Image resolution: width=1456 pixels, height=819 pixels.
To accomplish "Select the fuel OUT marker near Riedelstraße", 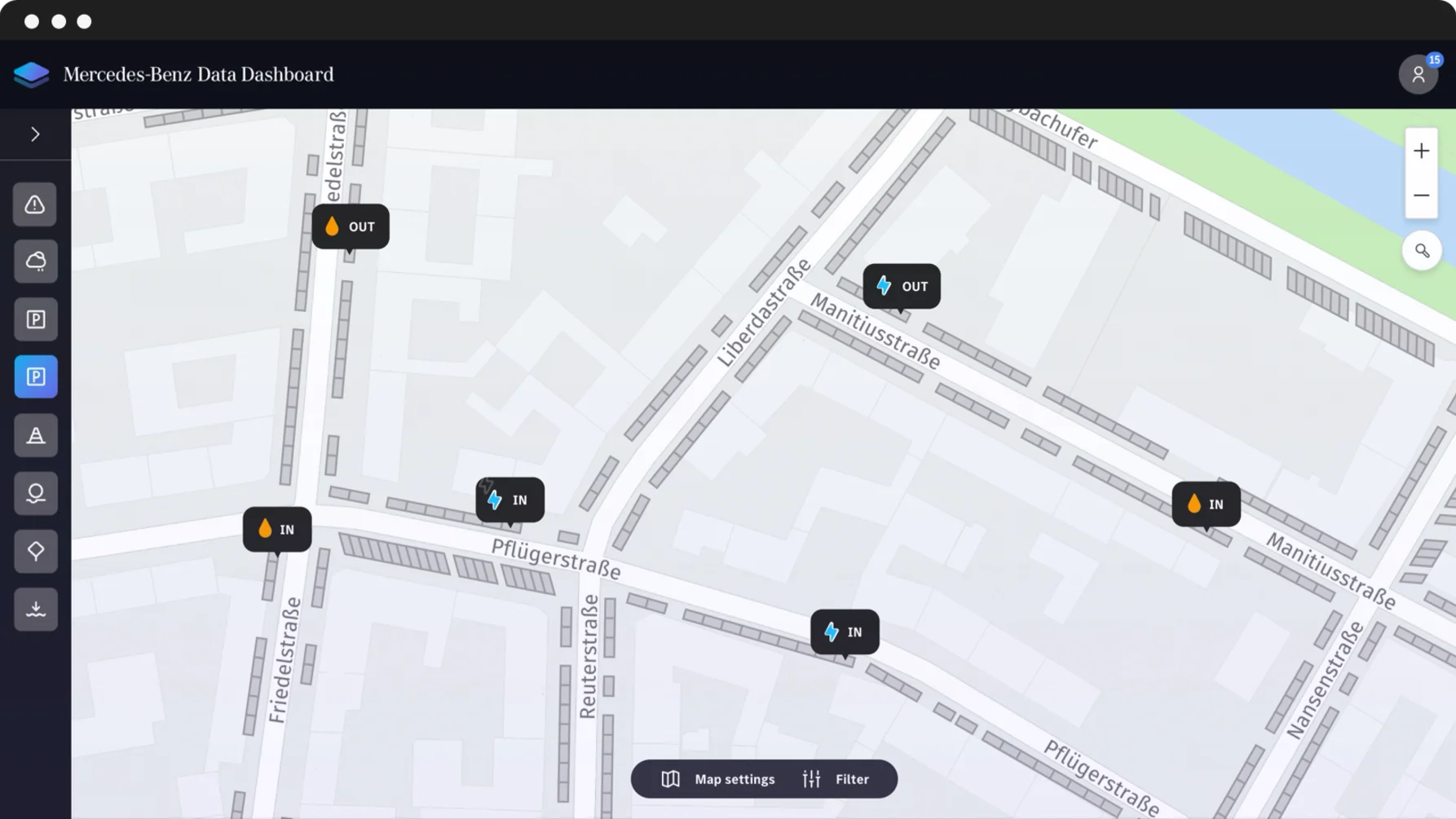I will click(x=350, y=227).
